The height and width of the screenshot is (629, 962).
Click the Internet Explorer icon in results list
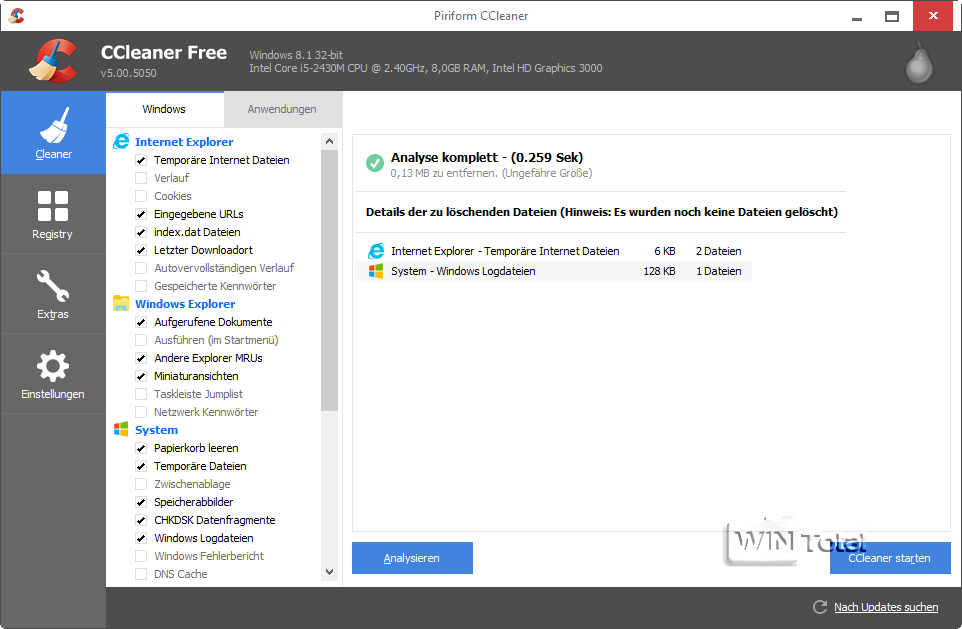376,251
